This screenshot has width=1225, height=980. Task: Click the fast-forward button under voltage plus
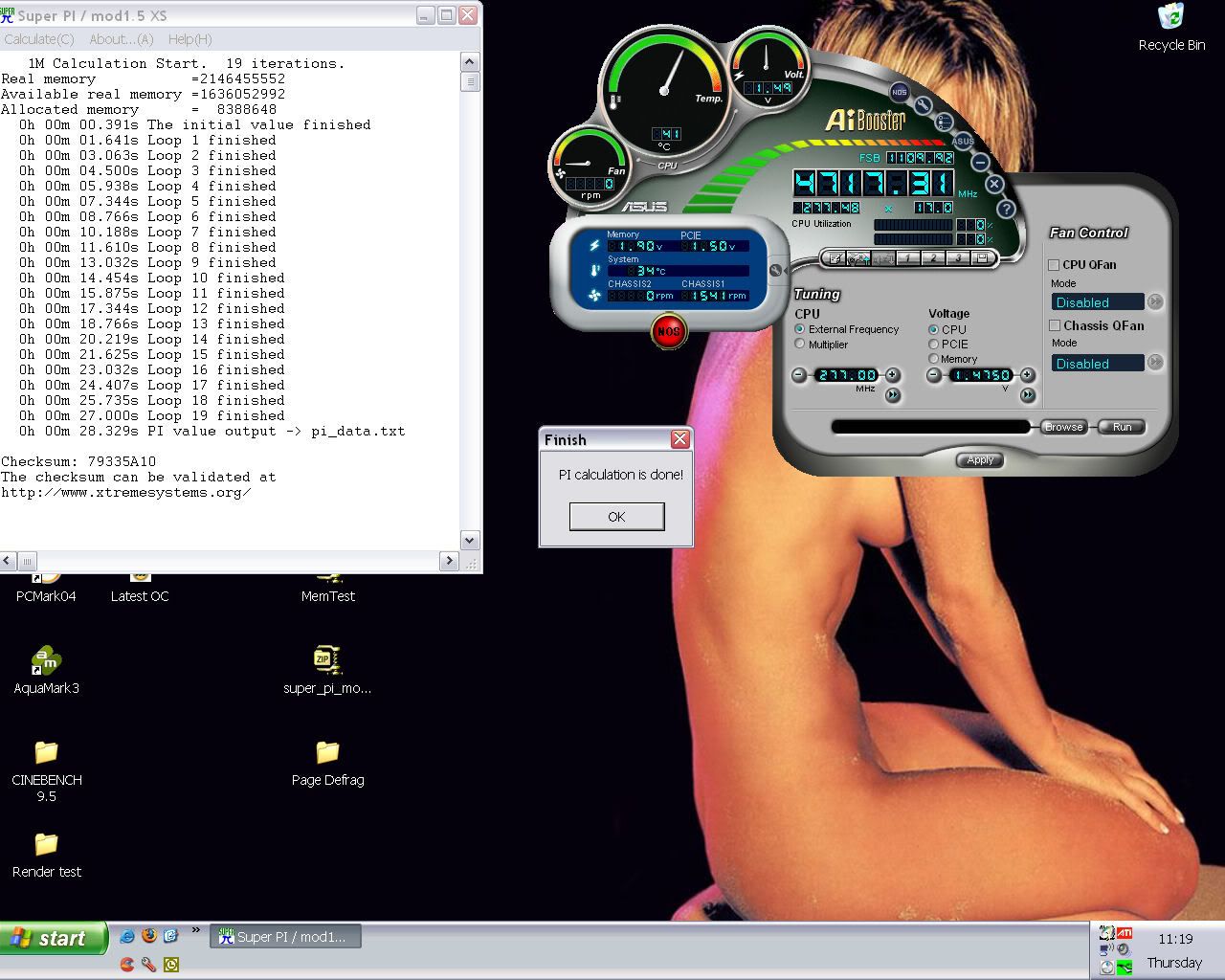(x=1028, y=395)
